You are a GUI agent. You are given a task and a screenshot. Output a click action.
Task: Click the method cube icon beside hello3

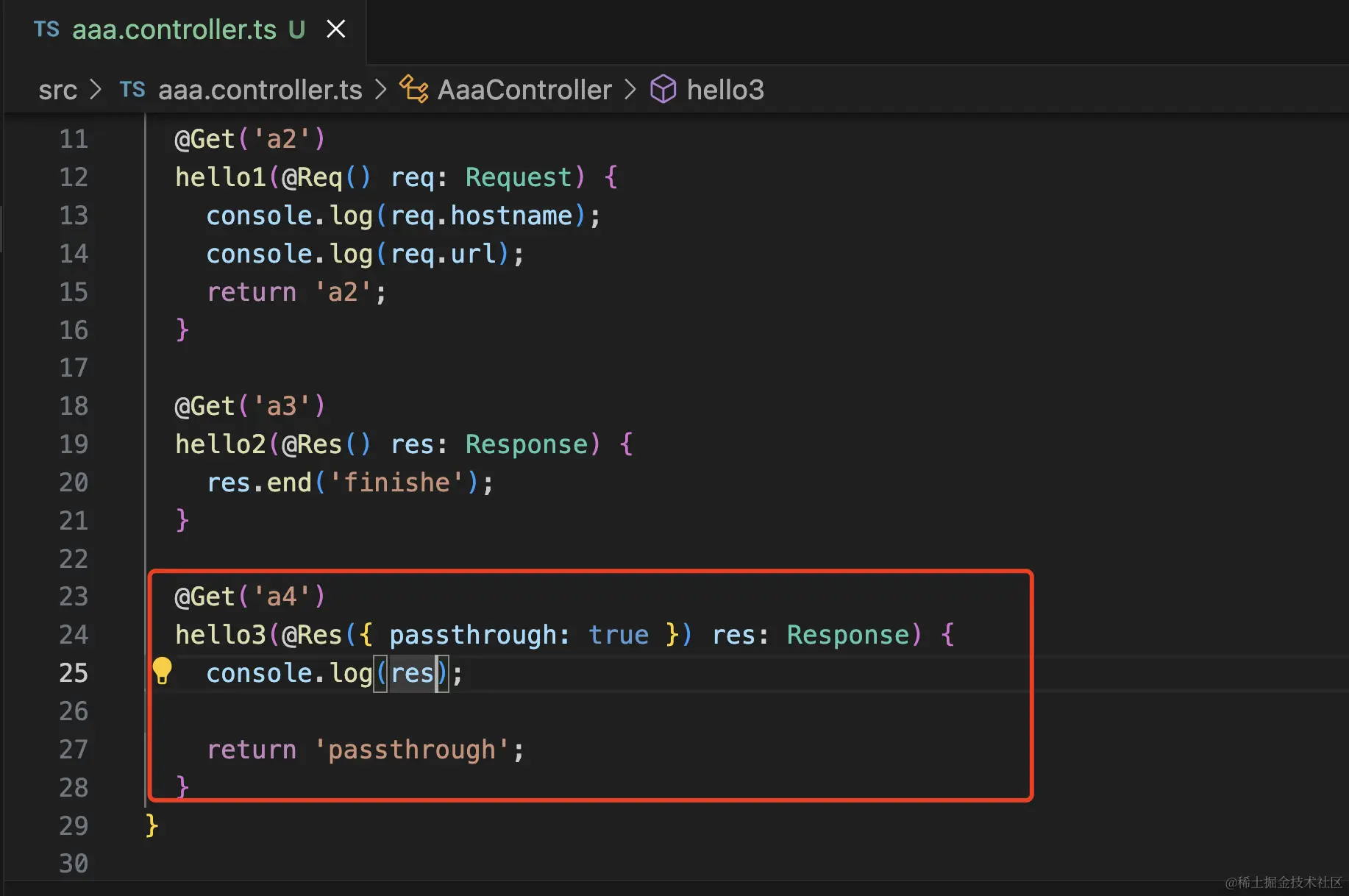tap(663, 90)
